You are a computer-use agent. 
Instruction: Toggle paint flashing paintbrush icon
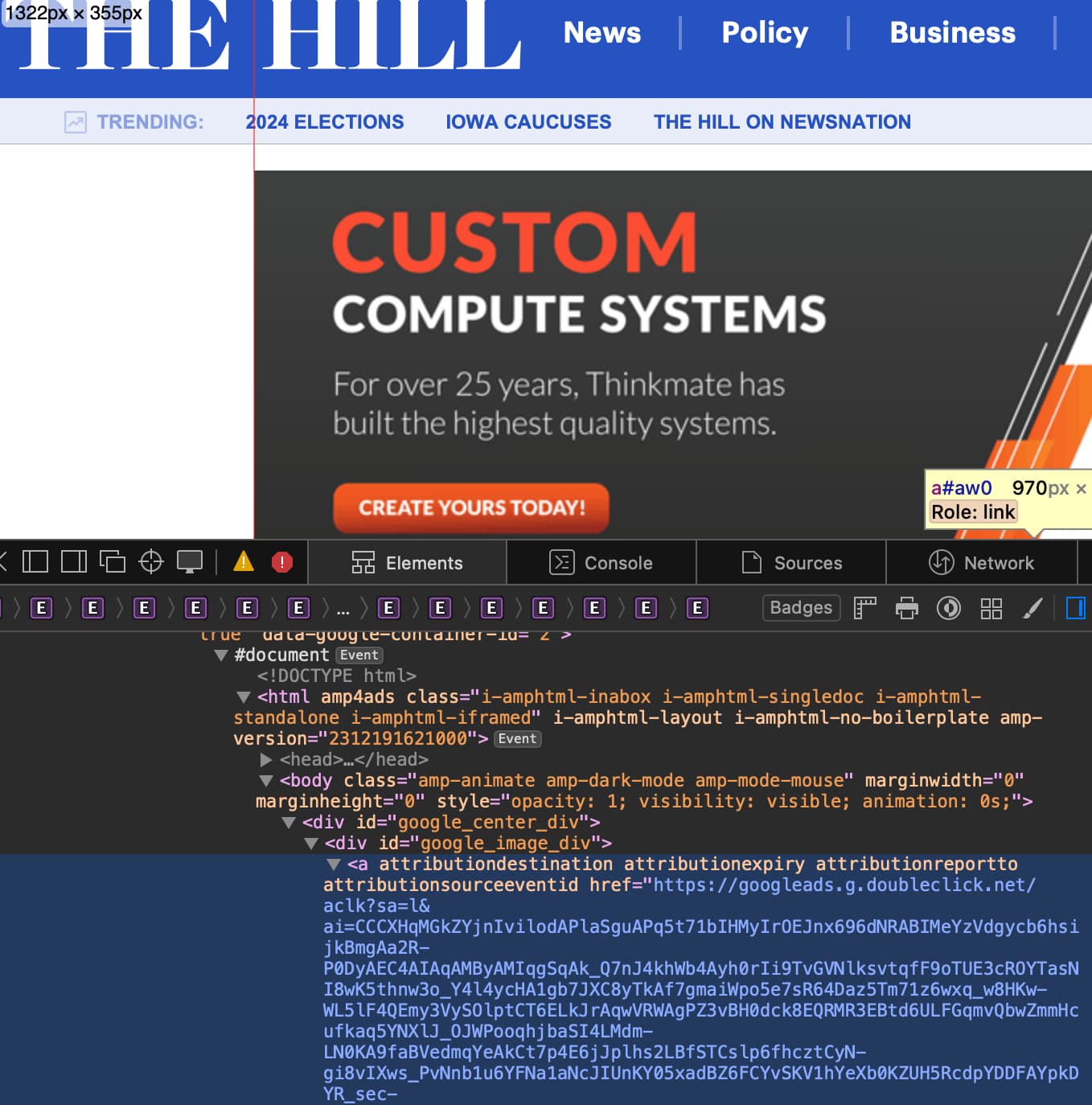(1032, 608)
